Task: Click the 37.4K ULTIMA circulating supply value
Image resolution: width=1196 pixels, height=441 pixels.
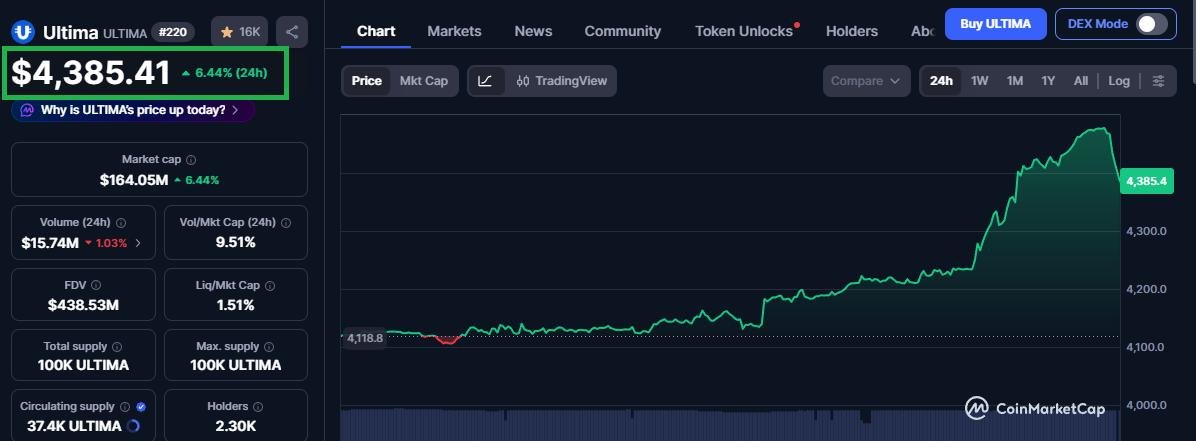Action: click(74, 426)
